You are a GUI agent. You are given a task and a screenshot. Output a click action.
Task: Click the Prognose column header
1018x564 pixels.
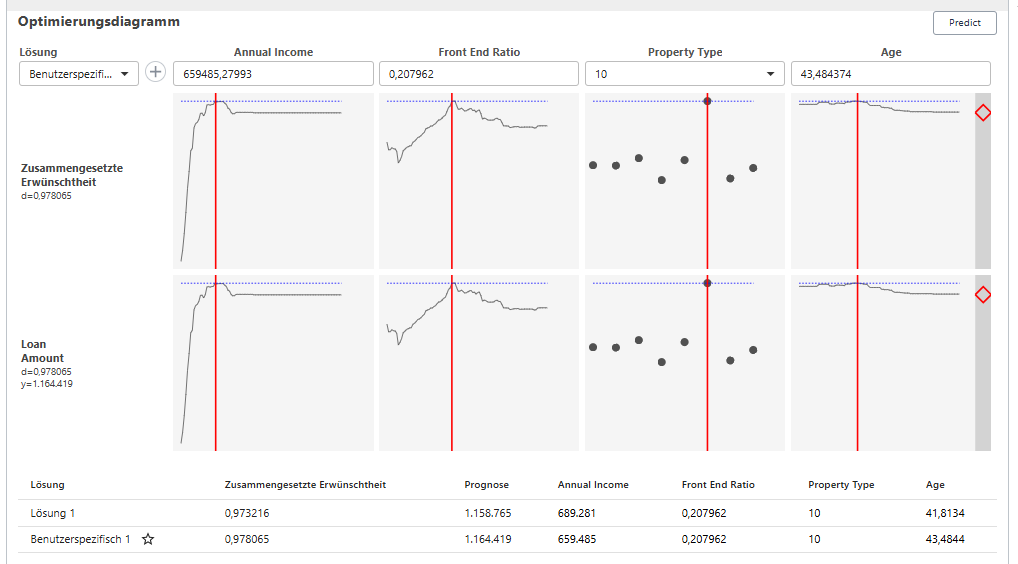coord(487,485)
